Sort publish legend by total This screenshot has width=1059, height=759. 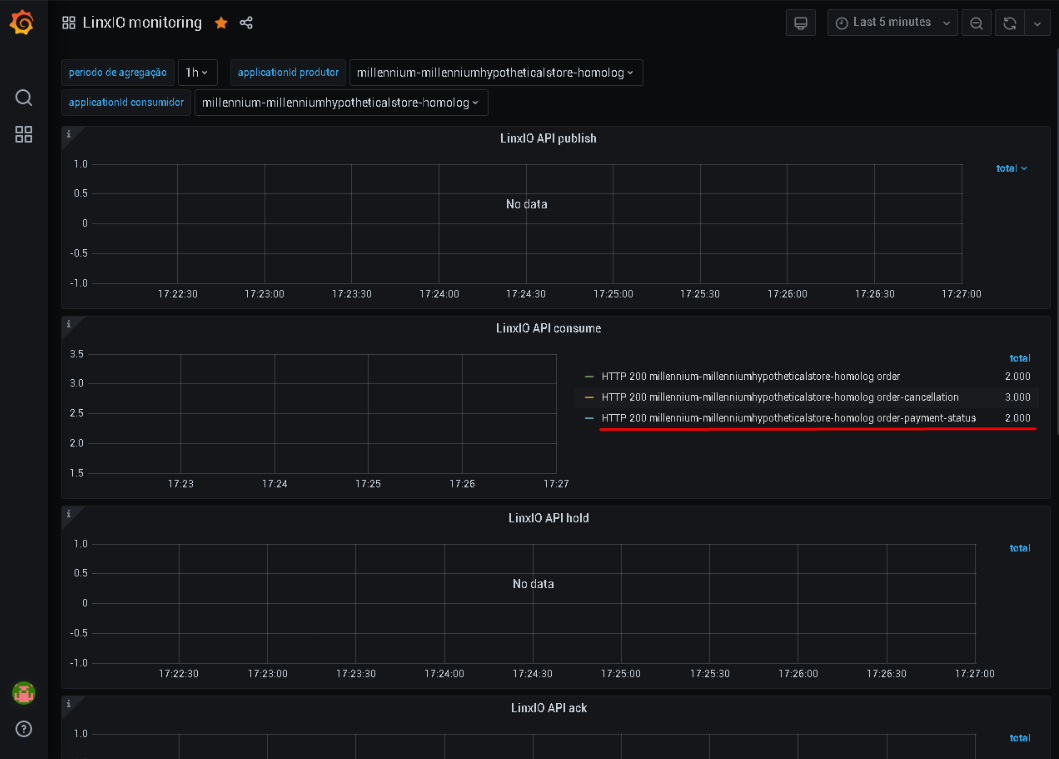[x=1011, y=168]
